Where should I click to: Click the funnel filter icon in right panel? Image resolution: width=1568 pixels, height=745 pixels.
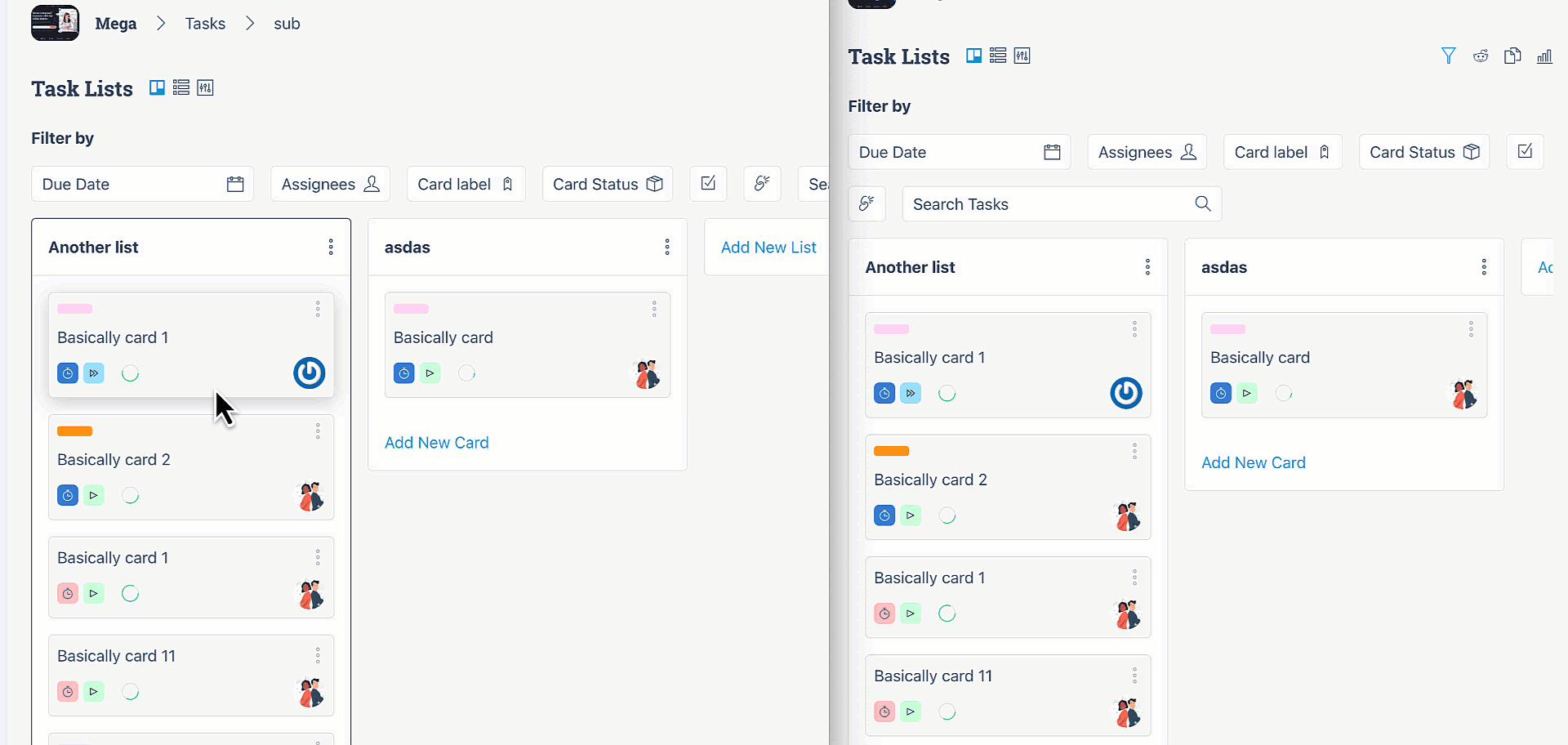[1449, 56]
